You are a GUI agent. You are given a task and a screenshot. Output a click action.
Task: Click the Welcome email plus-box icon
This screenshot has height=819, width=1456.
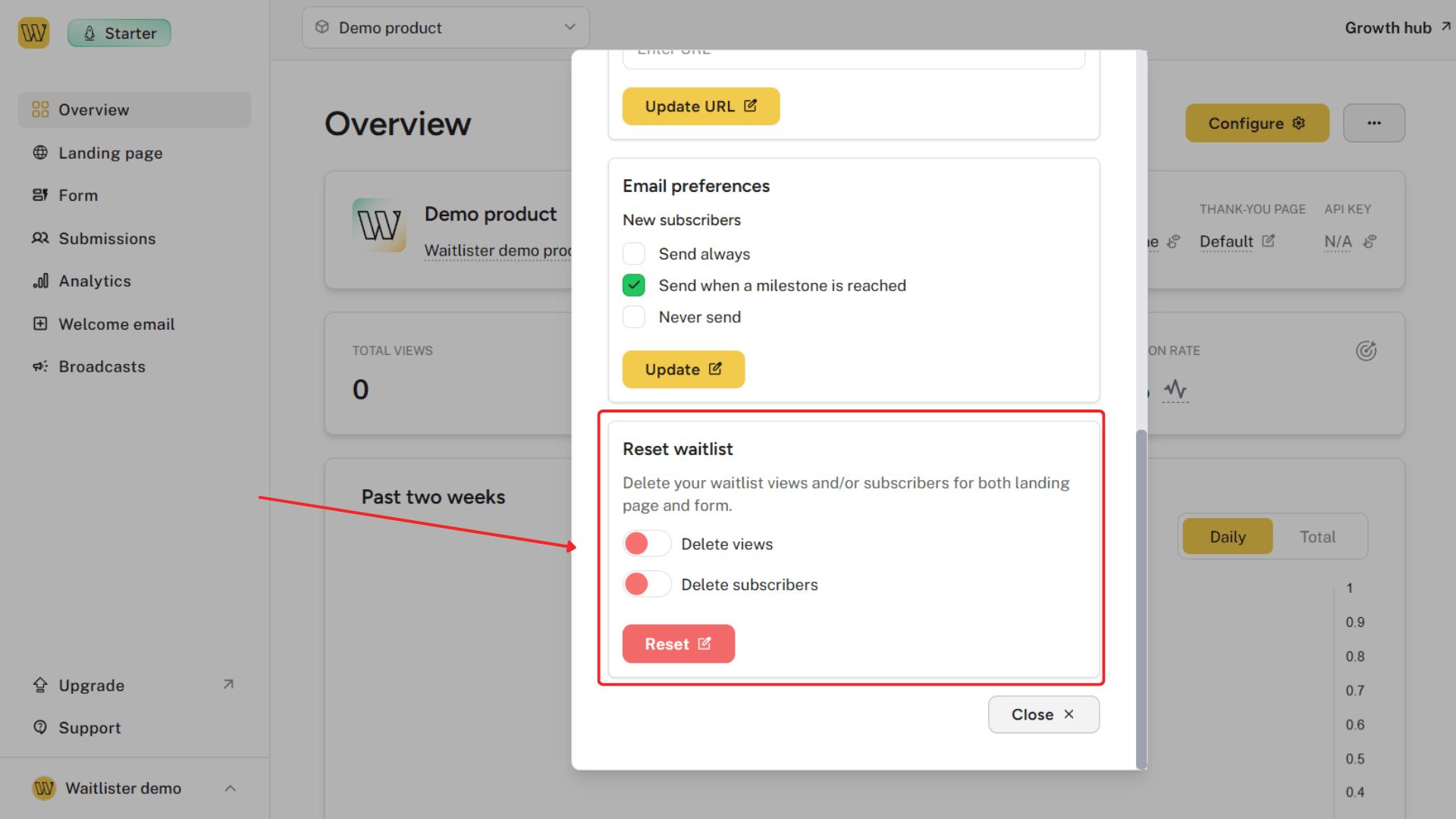click(40, 324)
